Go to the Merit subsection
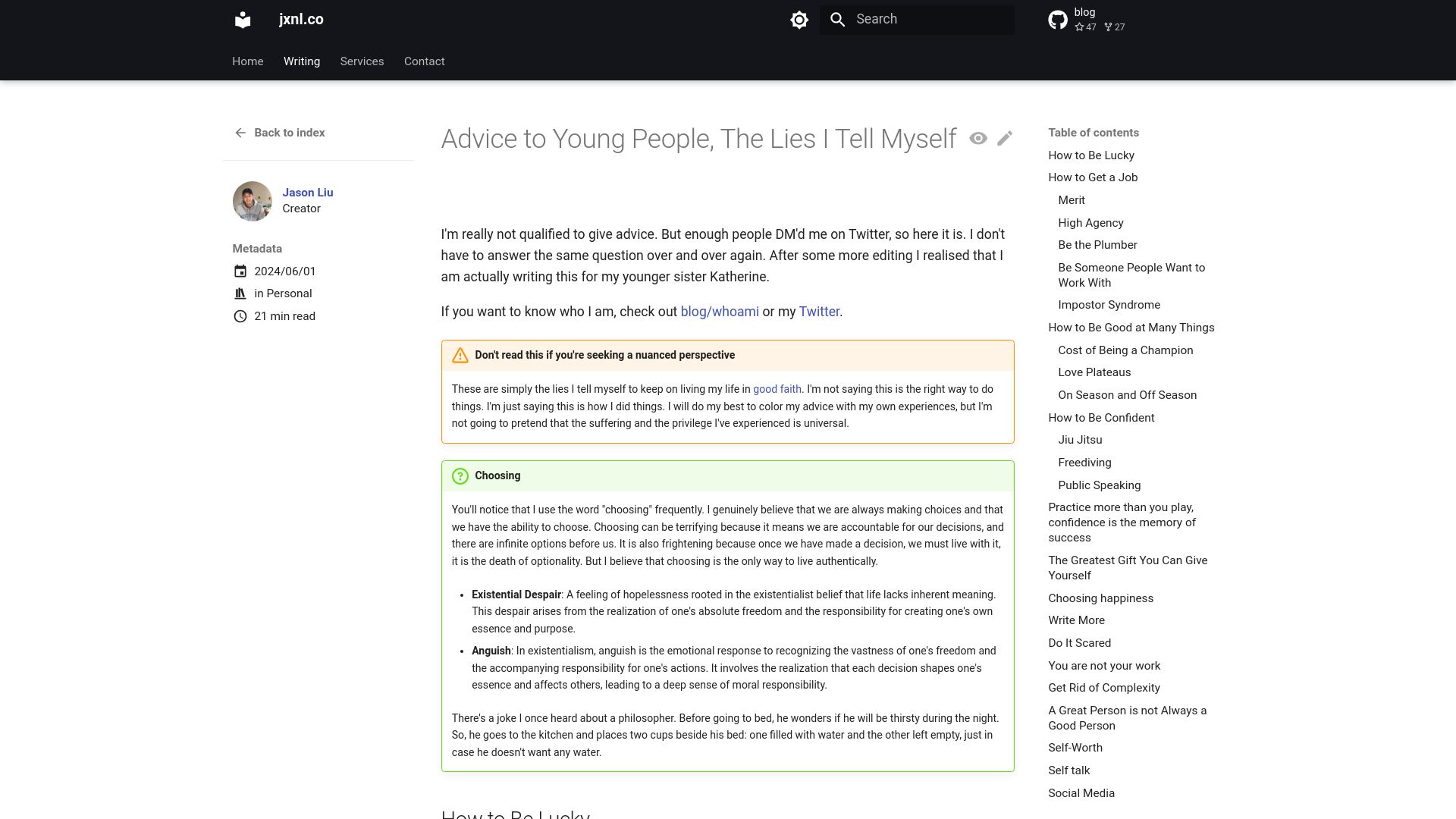Screen dimensions: 1456x819 point(1072,200)
